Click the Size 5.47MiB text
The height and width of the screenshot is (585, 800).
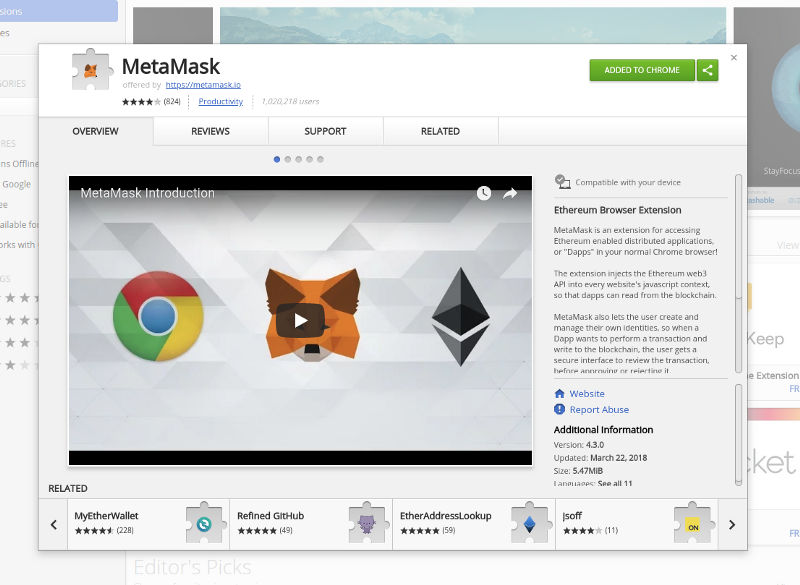point(578,471)
